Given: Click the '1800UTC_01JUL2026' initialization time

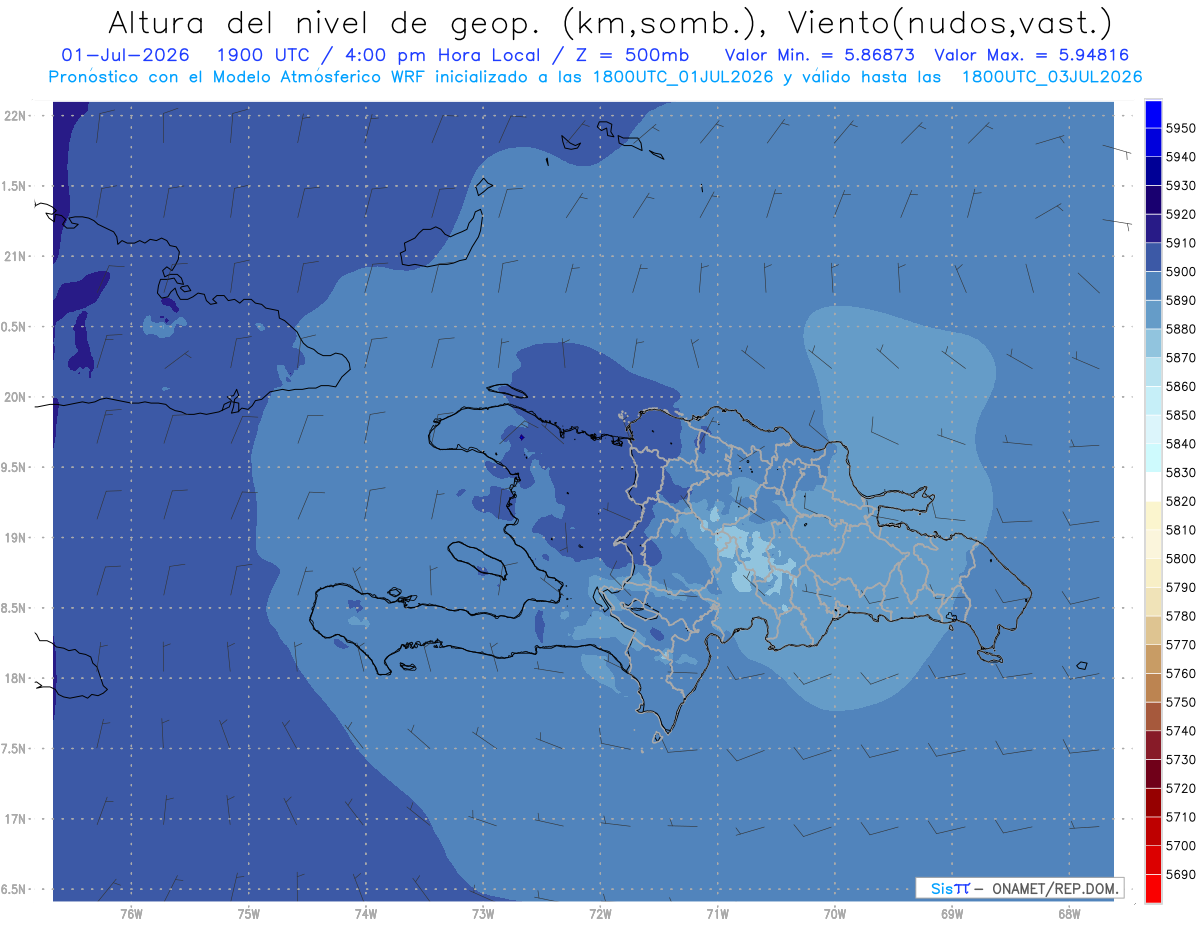Looking at the screenshot, I should point(683,77).
